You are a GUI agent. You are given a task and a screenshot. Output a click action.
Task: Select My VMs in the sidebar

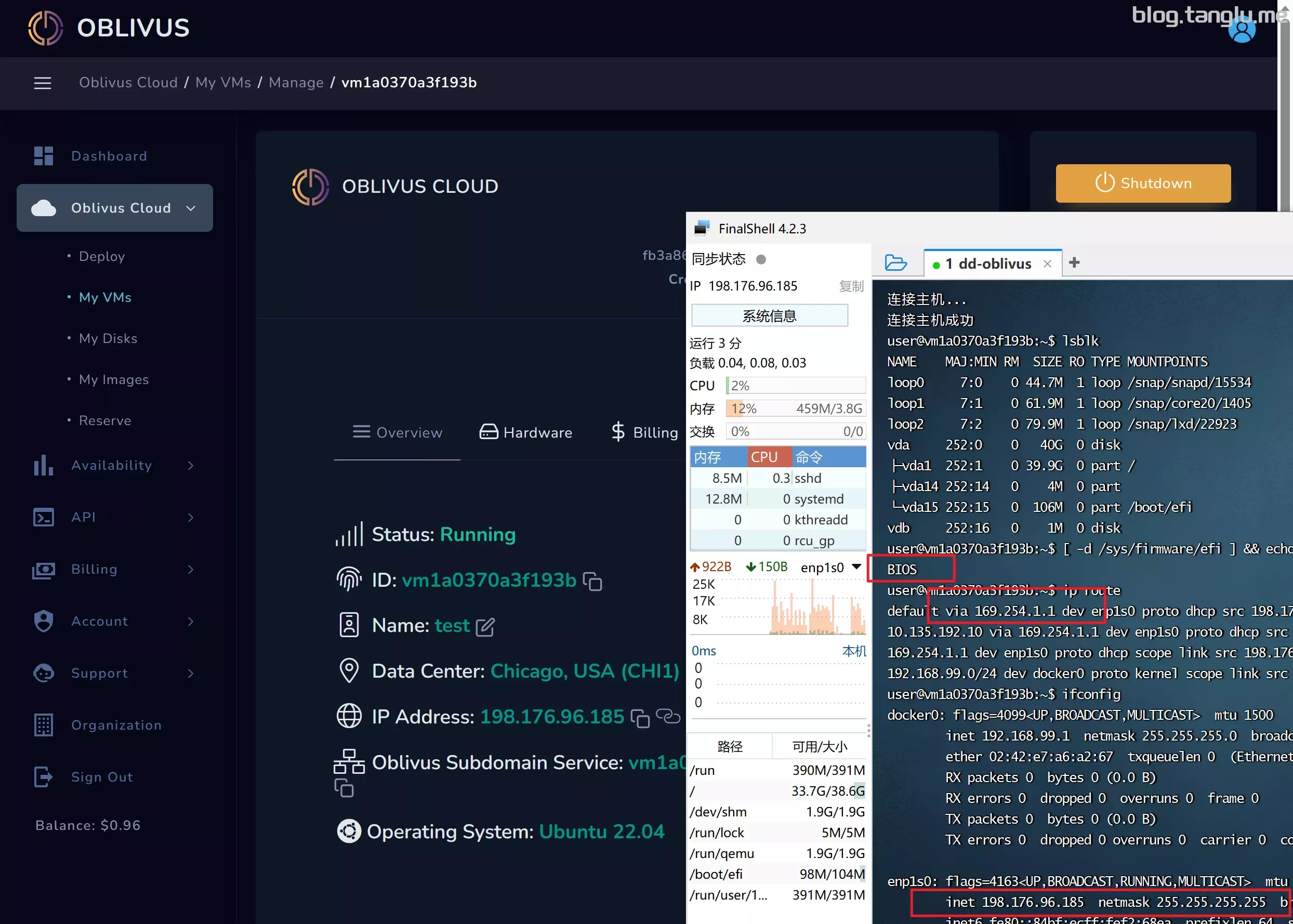point(105,297)
